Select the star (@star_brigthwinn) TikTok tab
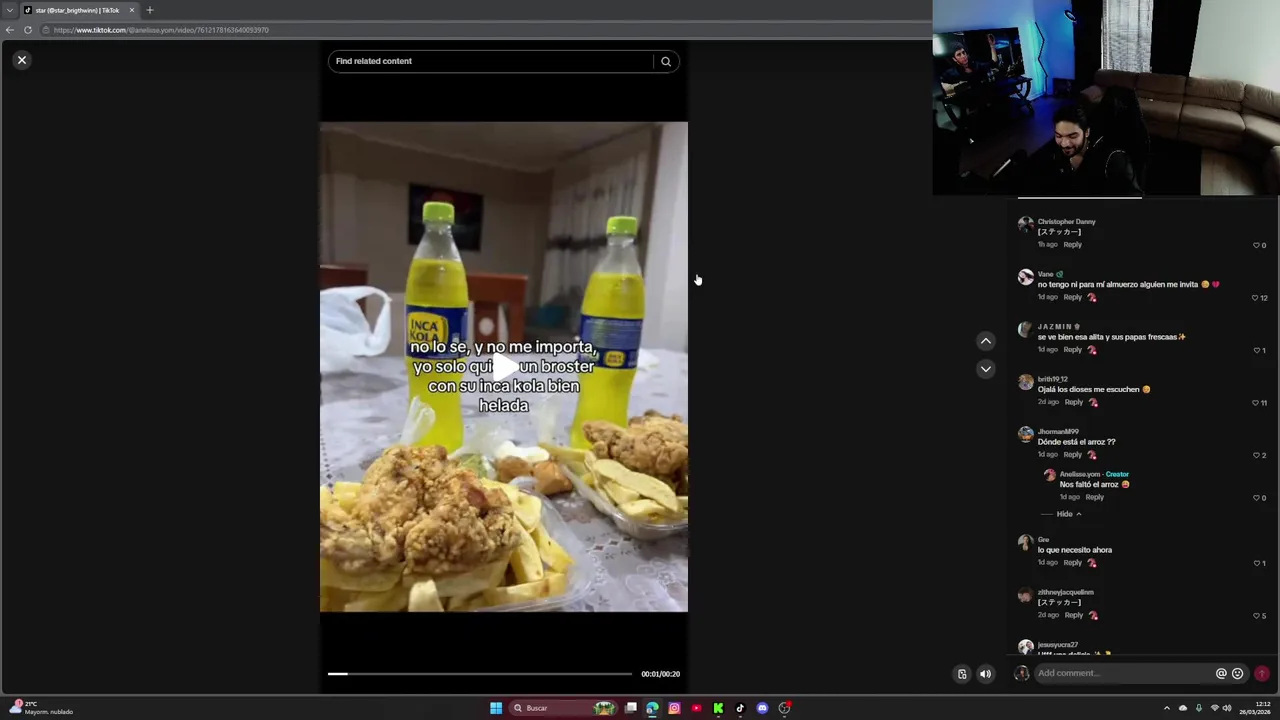Screen dimensions: 1280x720 [x=78, y=10]
